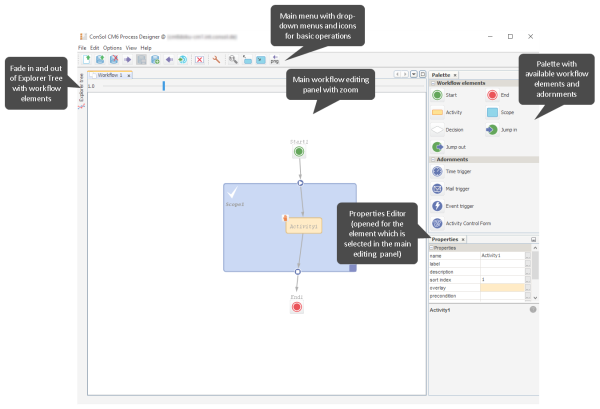Click the browse button beside the name property
The width and height of the screenshot is (600, 409).
[x=527, y=256]
